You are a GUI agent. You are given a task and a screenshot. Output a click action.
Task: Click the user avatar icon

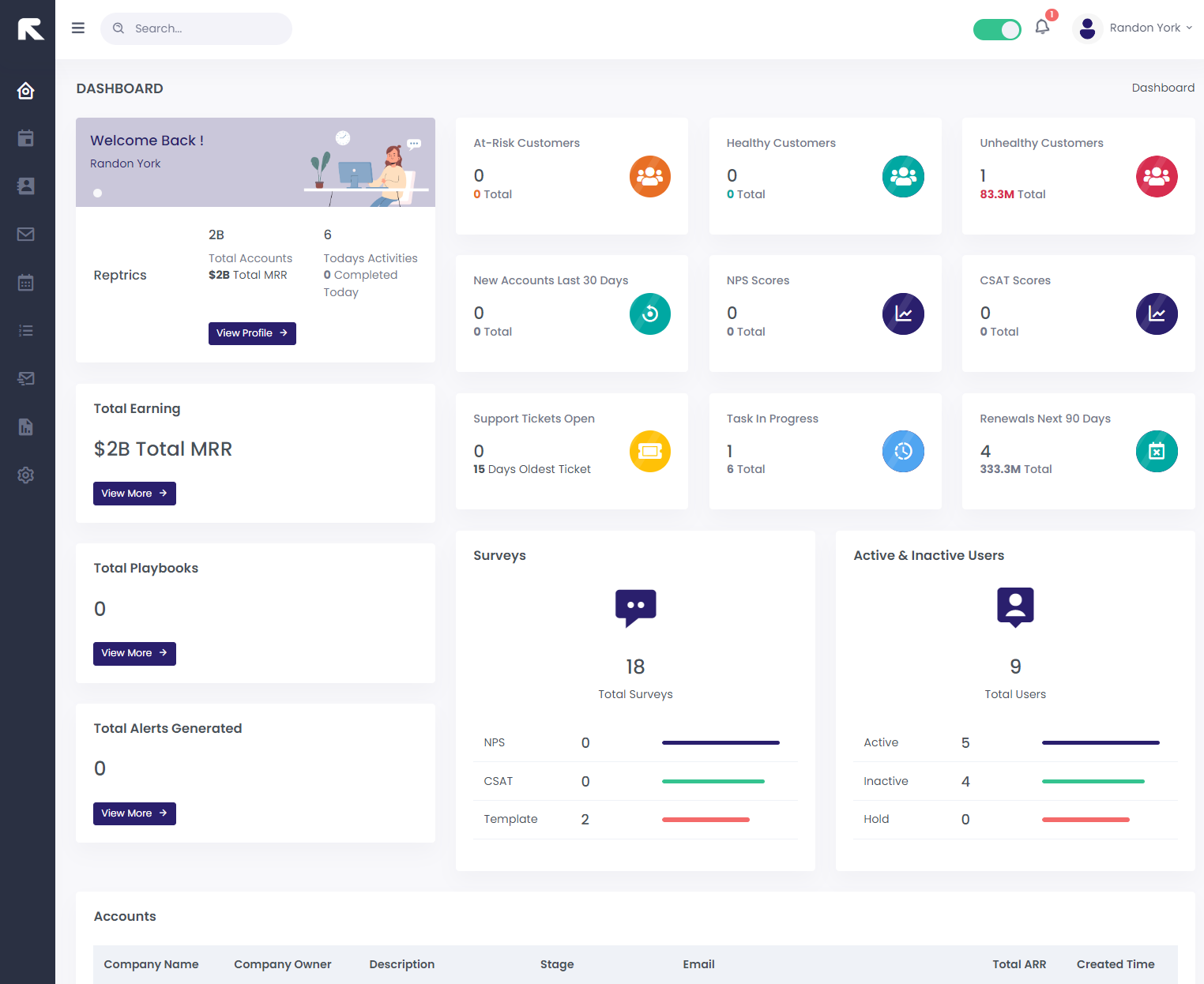click(1088, 28)
